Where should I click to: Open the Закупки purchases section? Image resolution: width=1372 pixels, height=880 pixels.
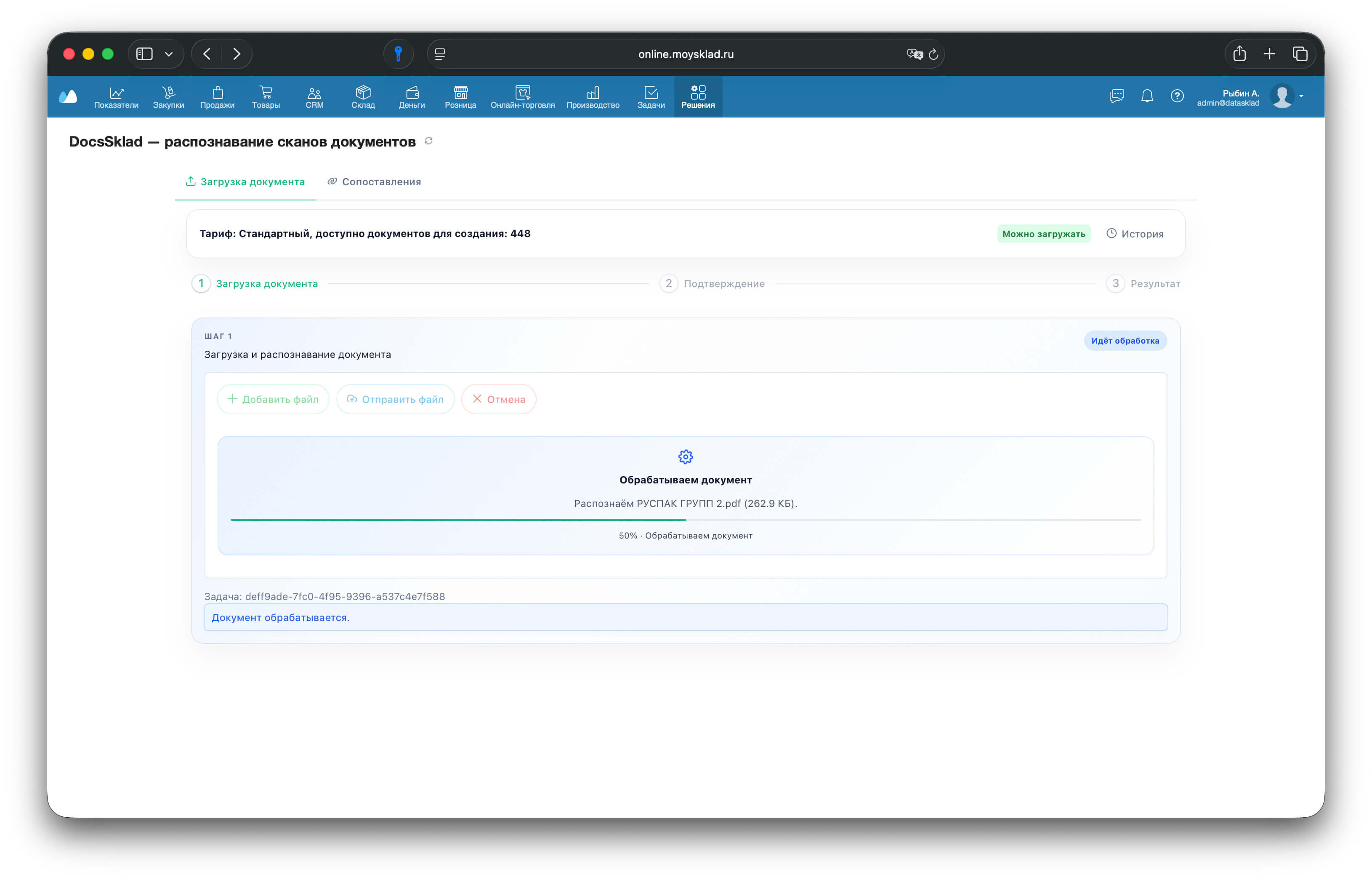click(x=168, y=96)
